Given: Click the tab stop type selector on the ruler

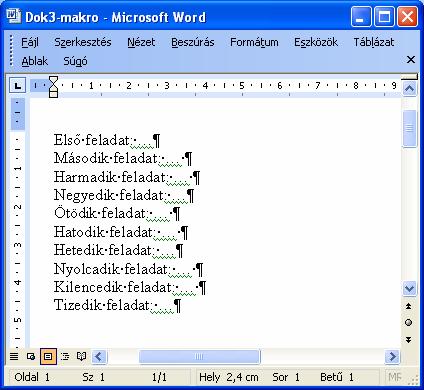Looking at the screenshot, I should click(x=17, y=86).
